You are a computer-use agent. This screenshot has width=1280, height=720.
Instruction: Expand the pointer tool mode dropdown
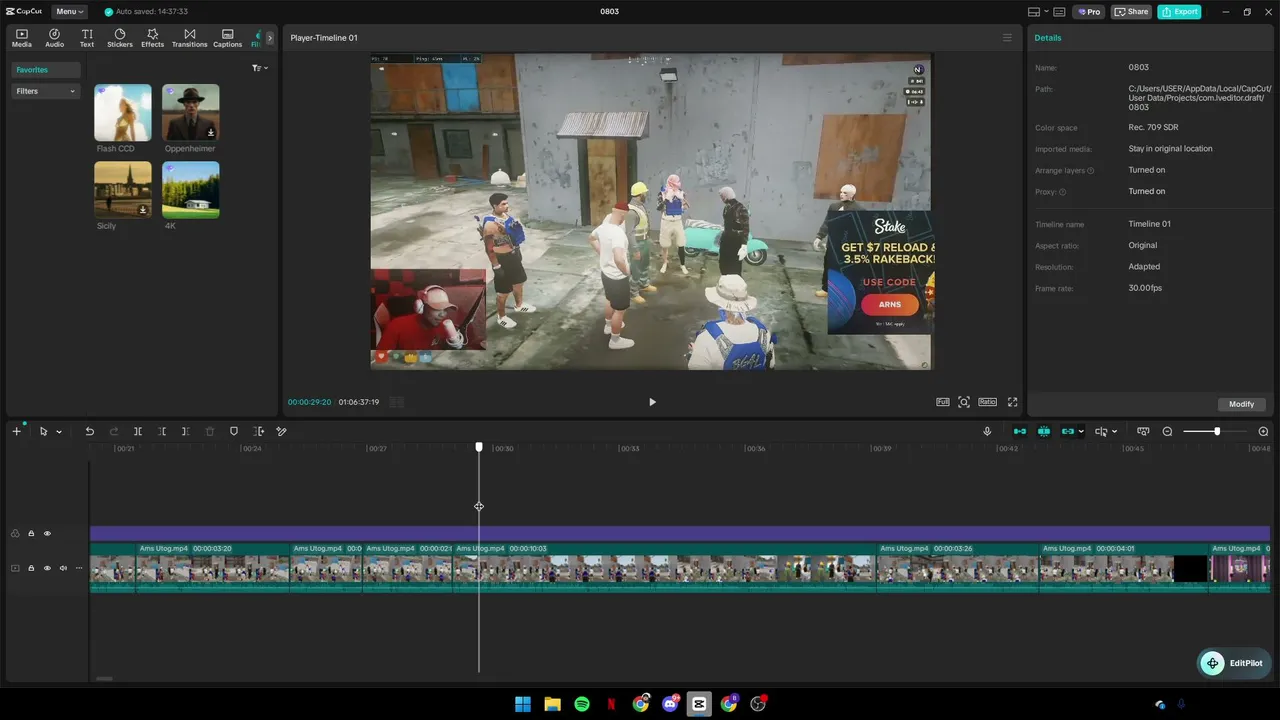tap(59, 432)
